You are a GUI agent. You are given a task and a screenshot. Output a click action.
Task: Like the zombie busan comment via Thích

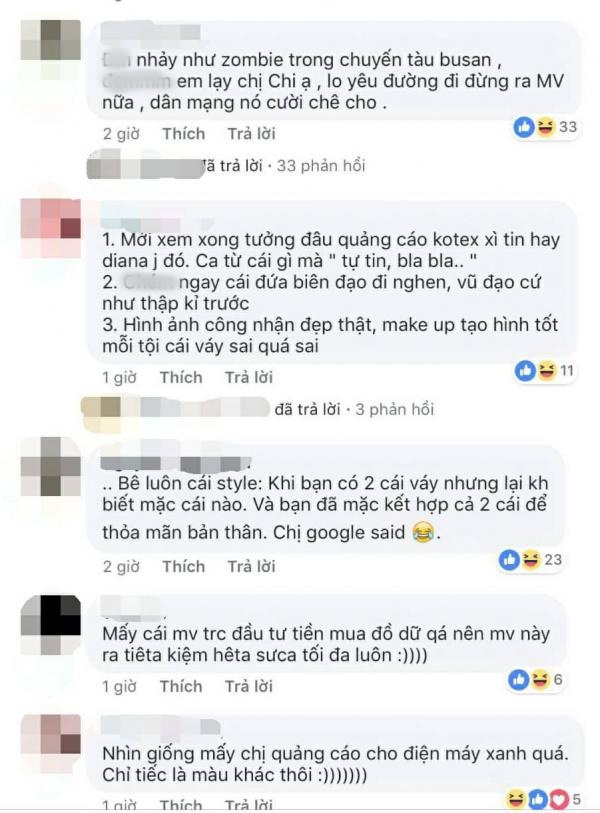click(x=184, y=134)
